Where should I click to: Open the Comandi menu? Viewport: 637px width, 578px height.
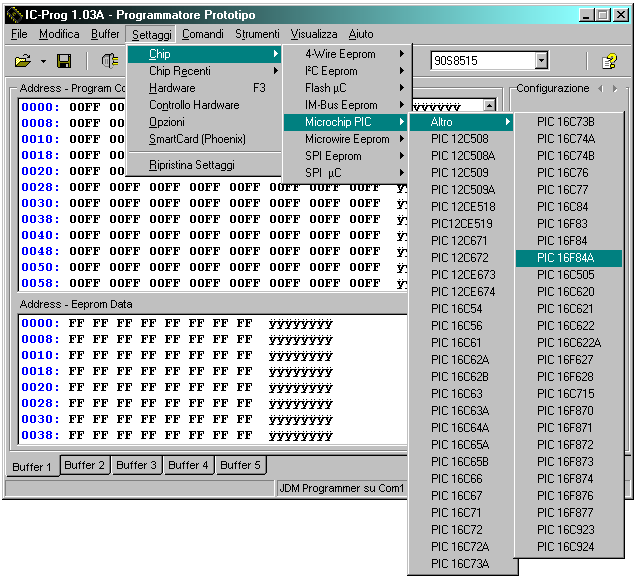202,34
